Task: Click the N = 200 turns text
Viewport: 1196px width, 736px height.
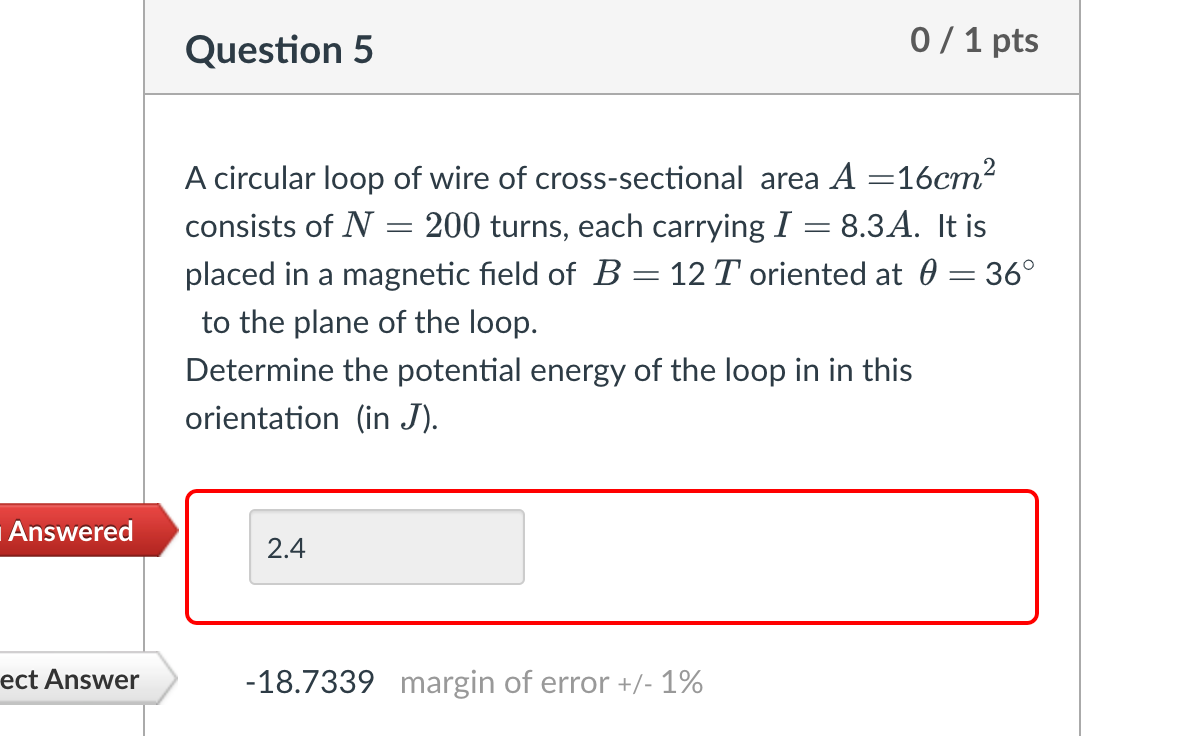Action: (448, 225)
